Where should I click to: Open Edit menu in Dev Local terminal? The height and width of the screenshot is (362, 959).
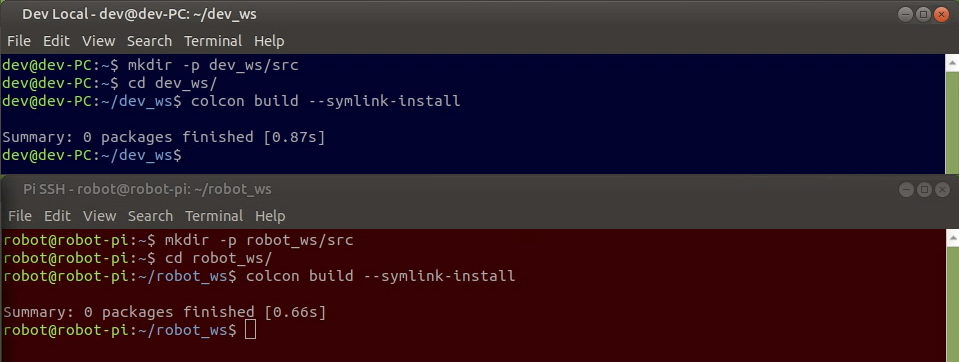(56, 41)
